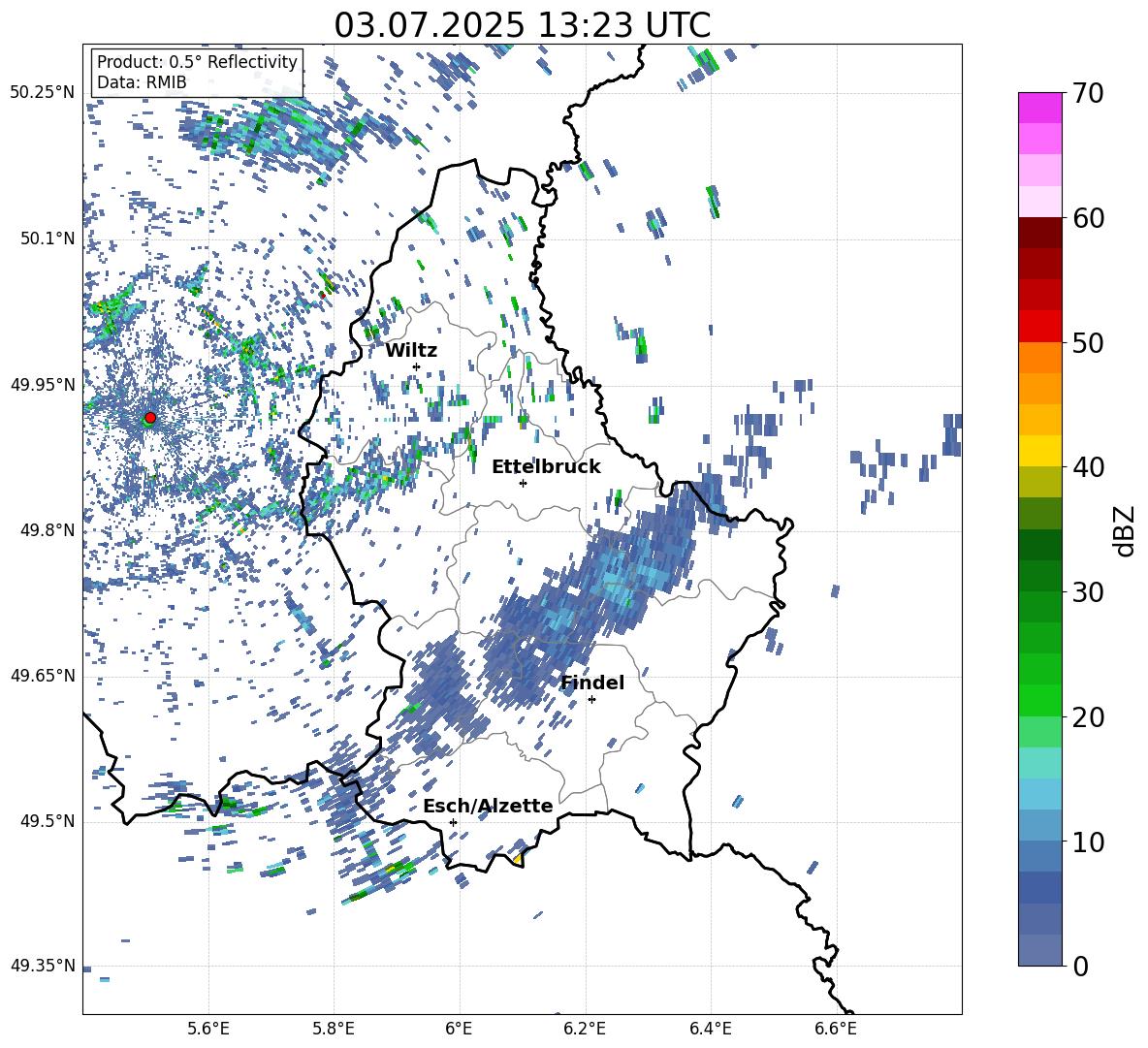The width and height of the screenshot is (1148, 1048).
Task: Click the 0 colorbar tick label
Action: point(1080,966)
